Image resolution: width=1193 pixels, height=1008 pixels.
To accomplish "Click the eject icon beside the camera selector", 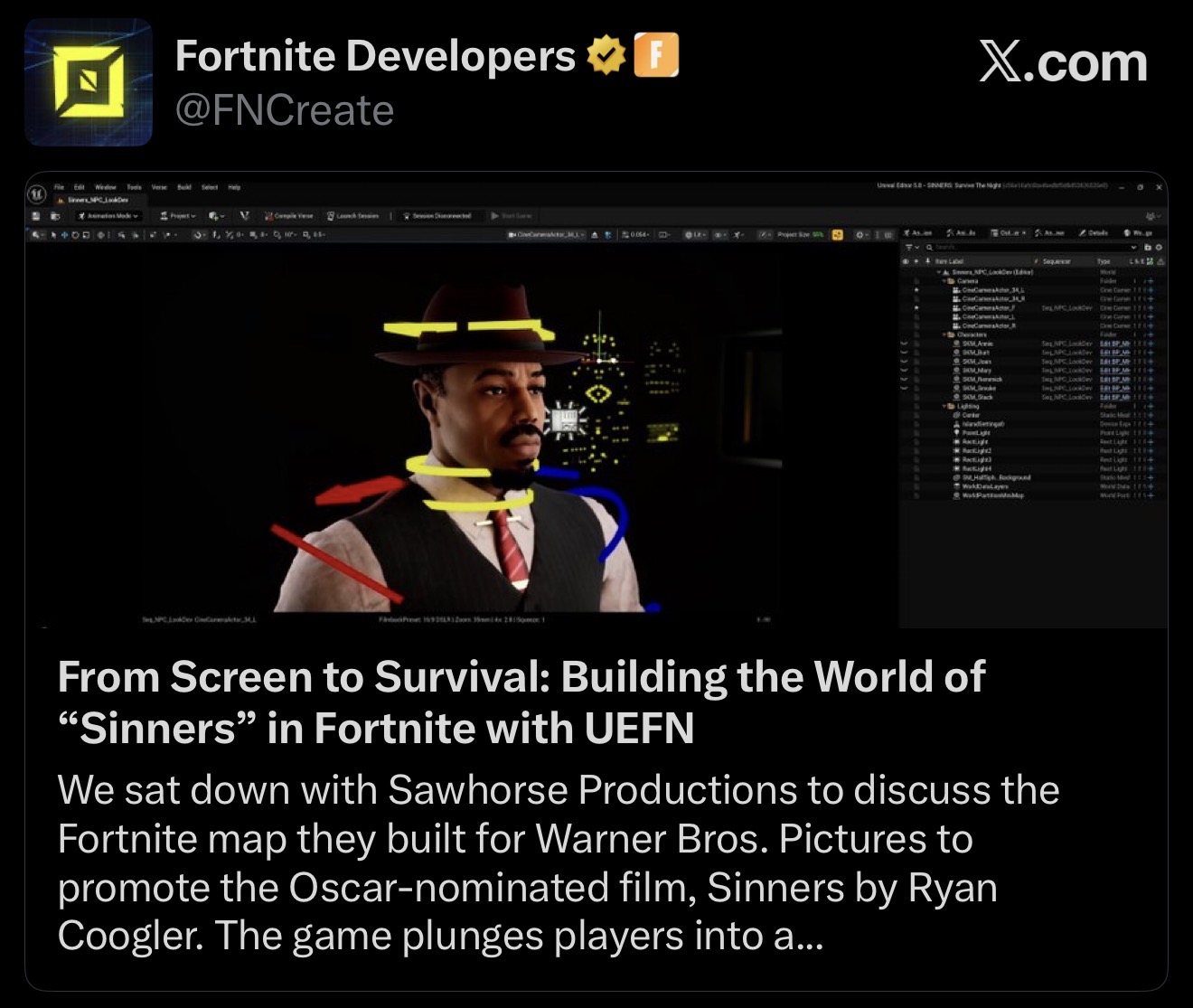I will tap(596, 235).
